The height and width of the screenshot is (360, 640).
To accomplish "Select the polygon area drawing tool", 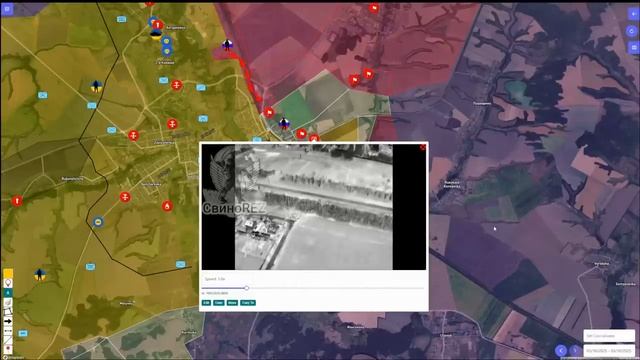I will [8, 311].
